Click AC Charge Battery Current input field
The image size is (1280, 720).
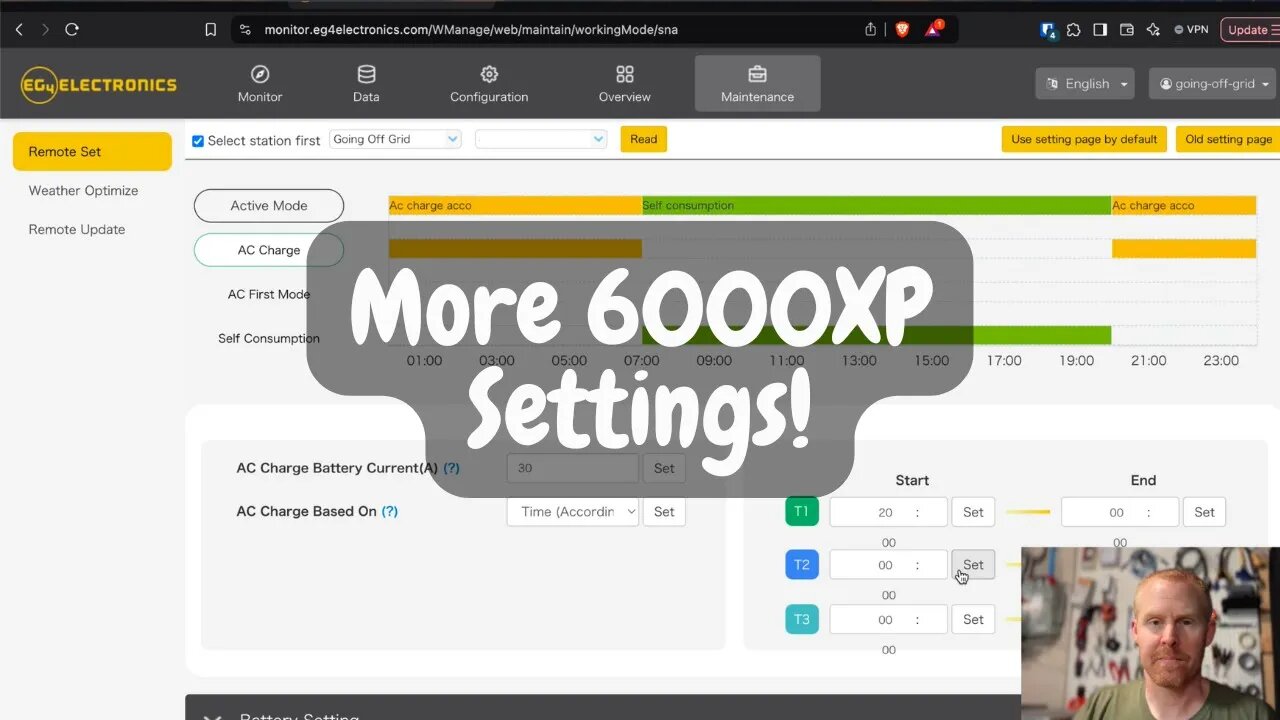click(572, 468)
